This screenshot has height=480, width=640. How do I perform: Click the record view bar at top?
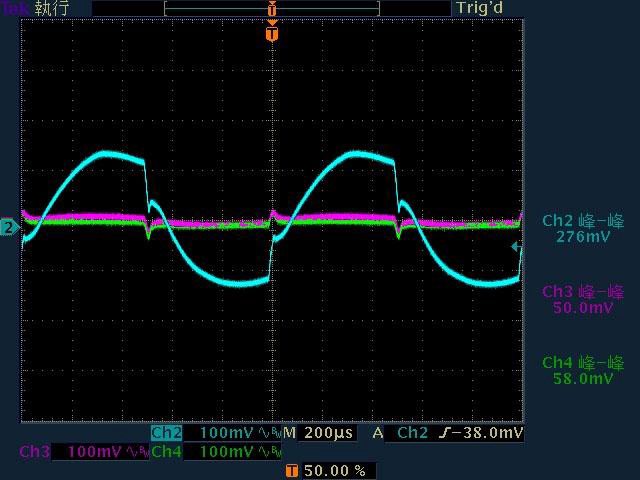271,8
